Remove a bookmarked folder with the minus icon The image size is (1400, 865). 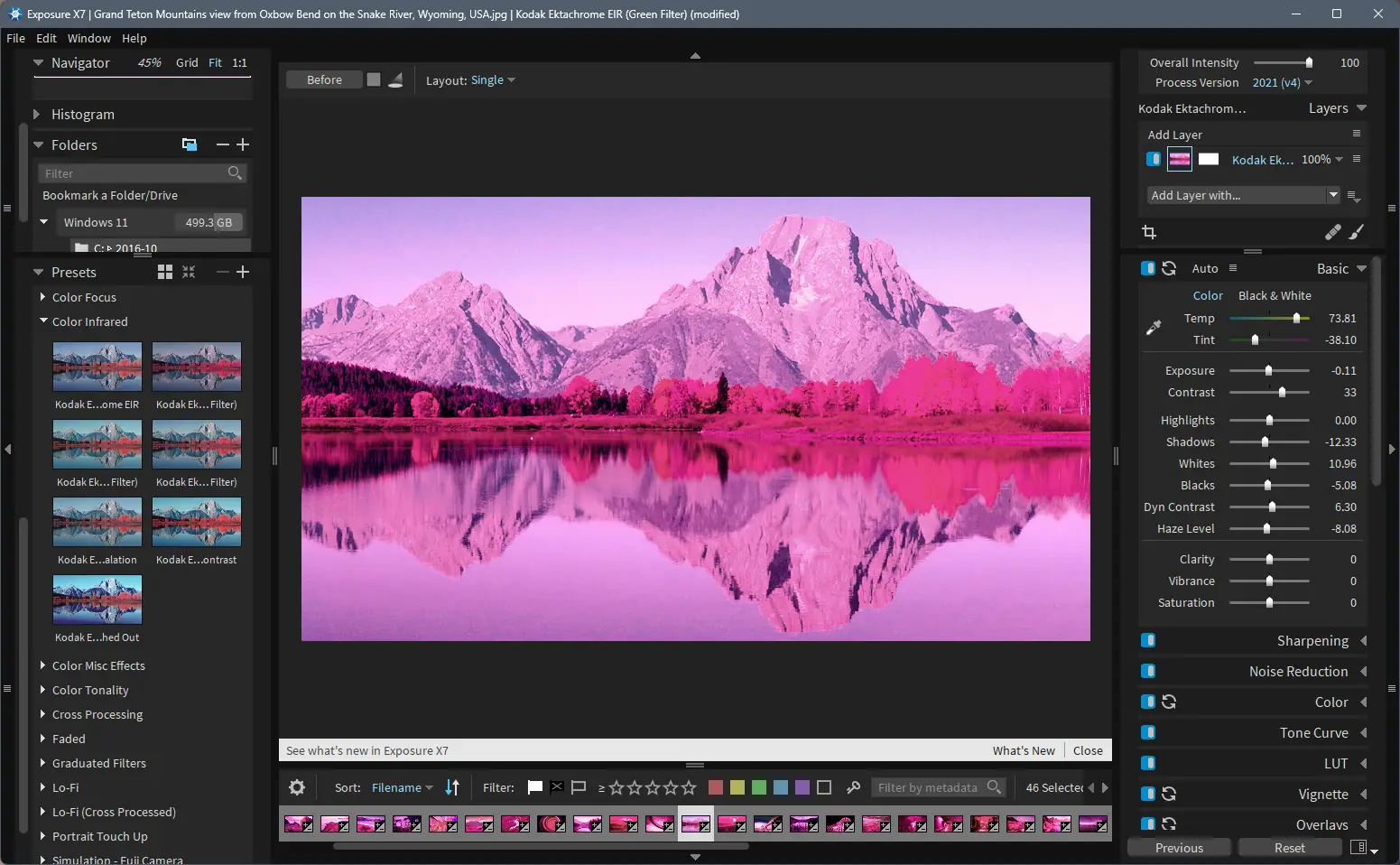click(x=223, y=144)
